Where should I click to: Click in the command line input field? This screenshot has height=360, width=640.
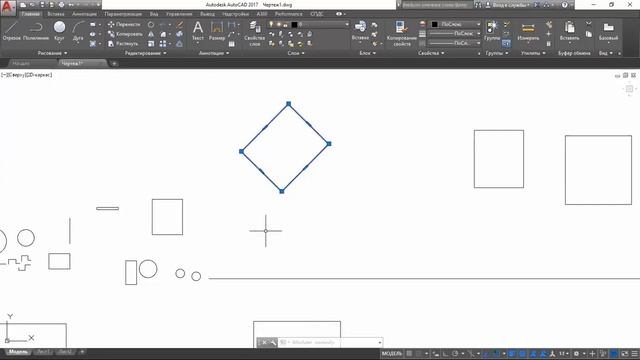[x=331, y=342]
